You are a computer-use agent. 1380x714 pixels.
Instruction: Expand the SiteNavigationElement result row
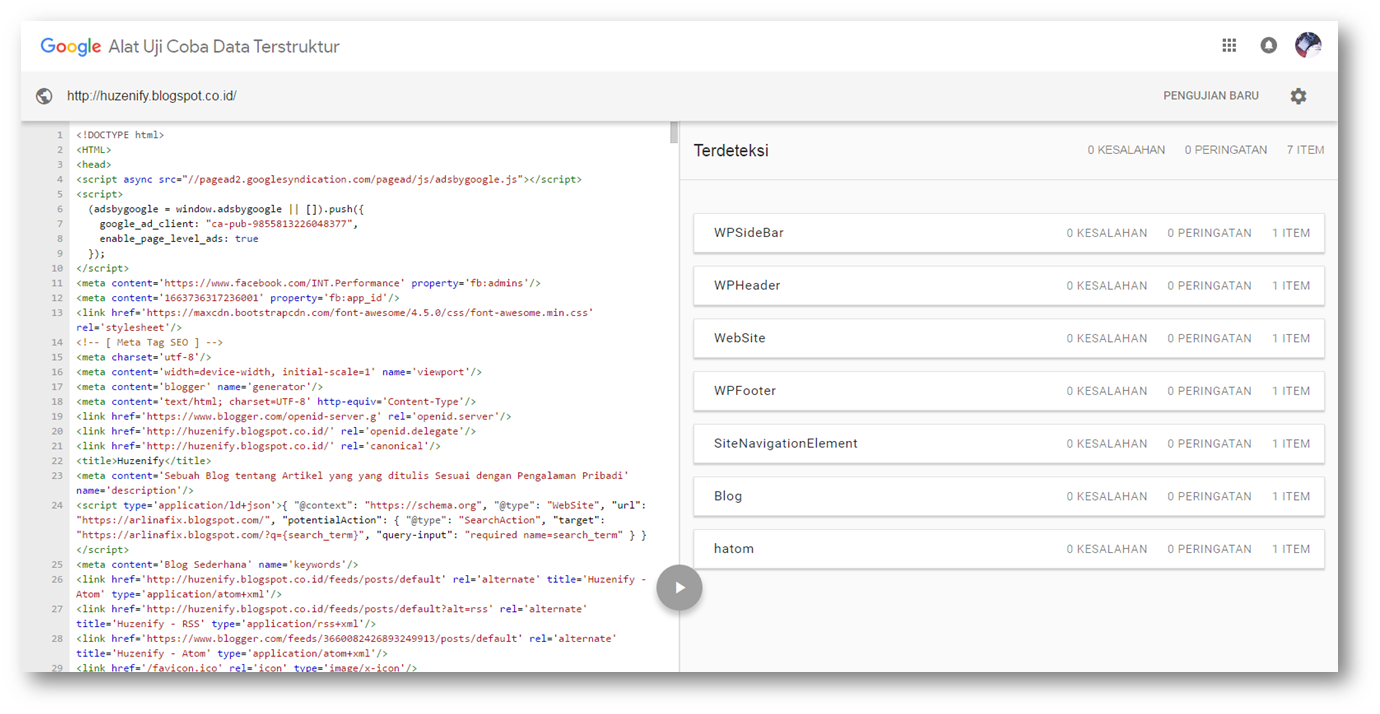coord(1008,443)
